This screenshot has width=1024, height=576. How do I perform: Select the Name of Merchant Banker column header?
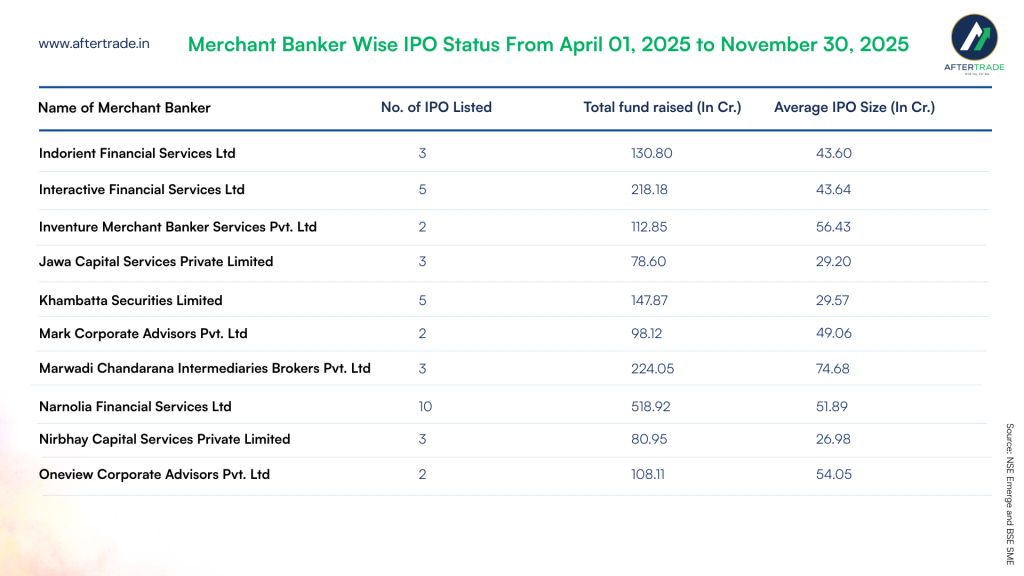(x=124, y=108)
